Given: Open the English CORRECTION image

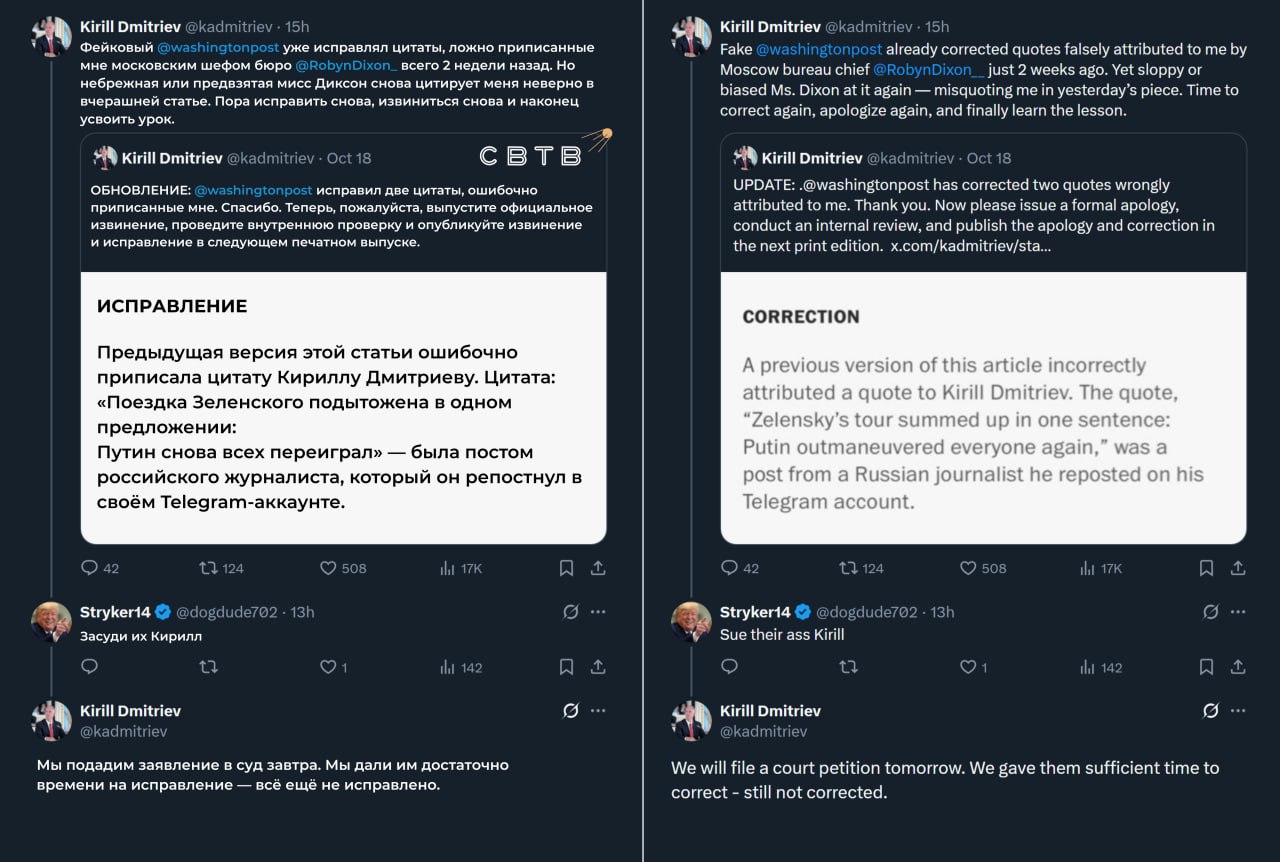Looking at the screenshot, I should pos(983,408).
